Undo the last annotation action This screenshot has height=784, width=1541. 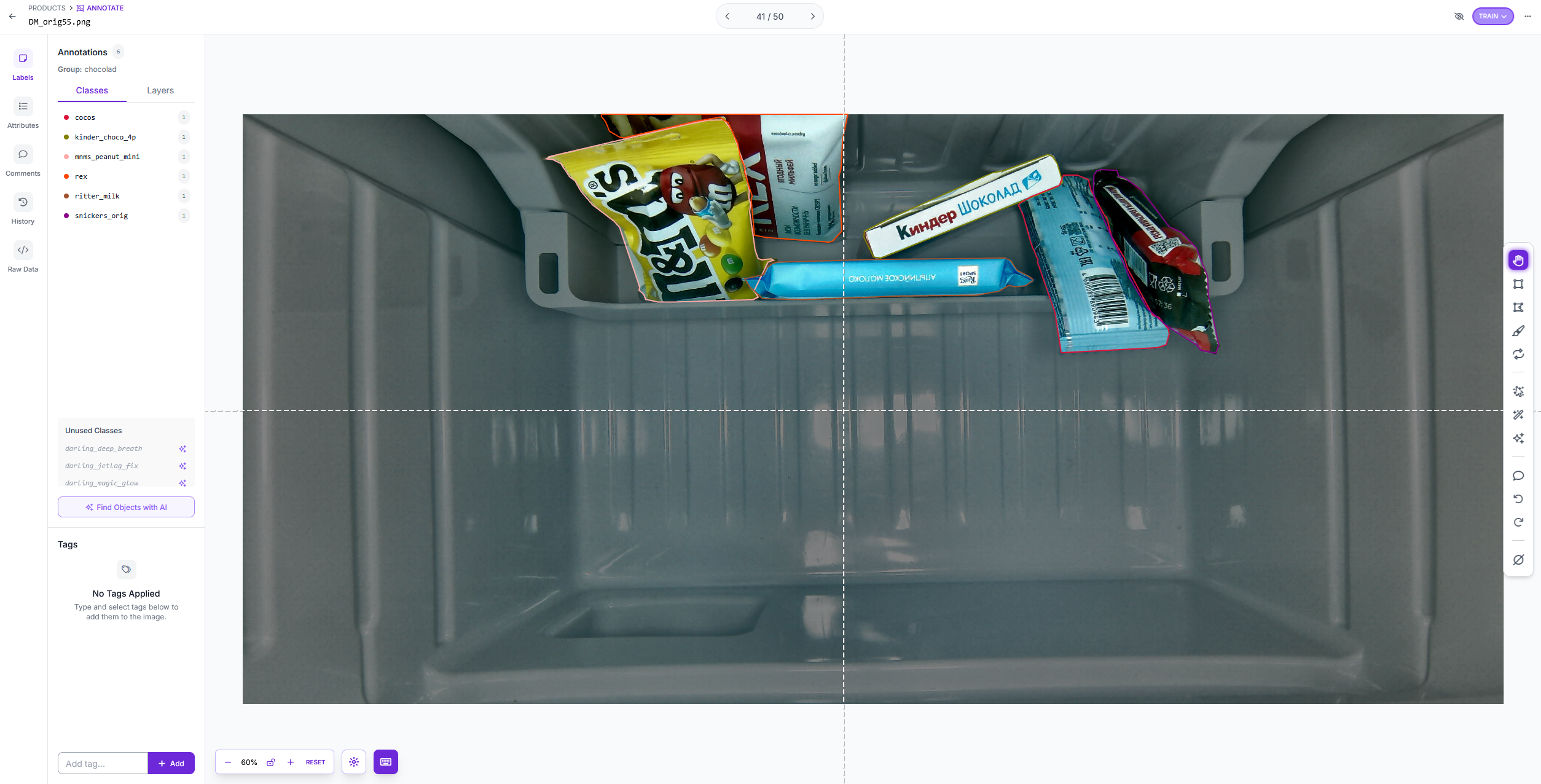(x=1518, y=499)
